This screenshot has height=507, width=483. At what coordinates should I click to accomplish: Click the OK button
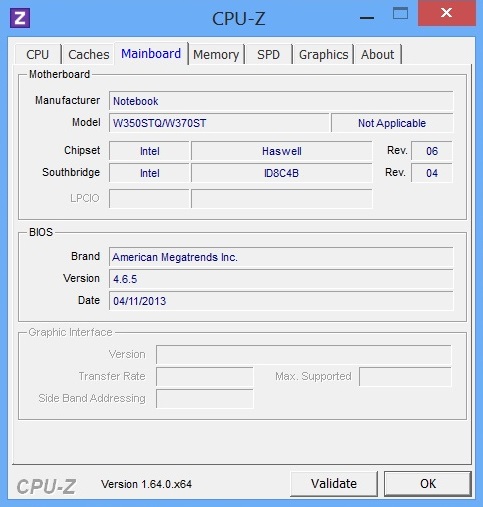coord(428,484)
